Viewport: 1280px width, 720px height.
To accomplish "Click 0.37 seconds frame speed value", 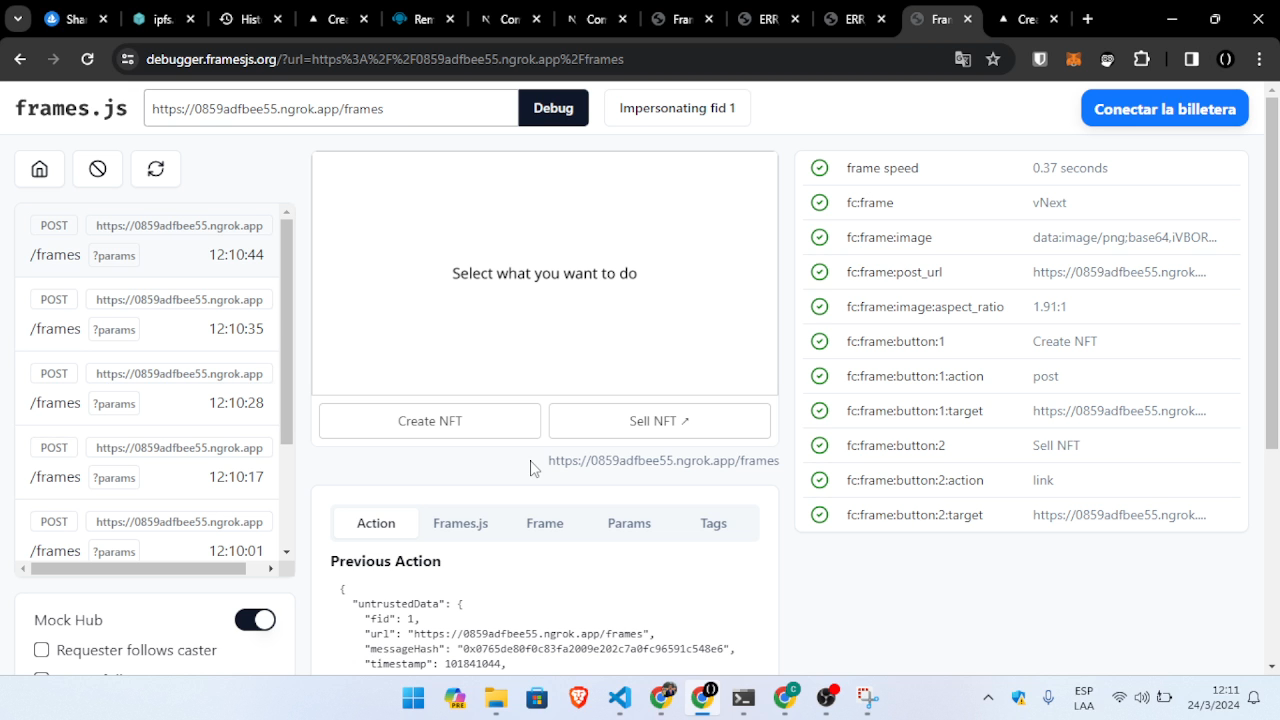I will coord(1070,168).
